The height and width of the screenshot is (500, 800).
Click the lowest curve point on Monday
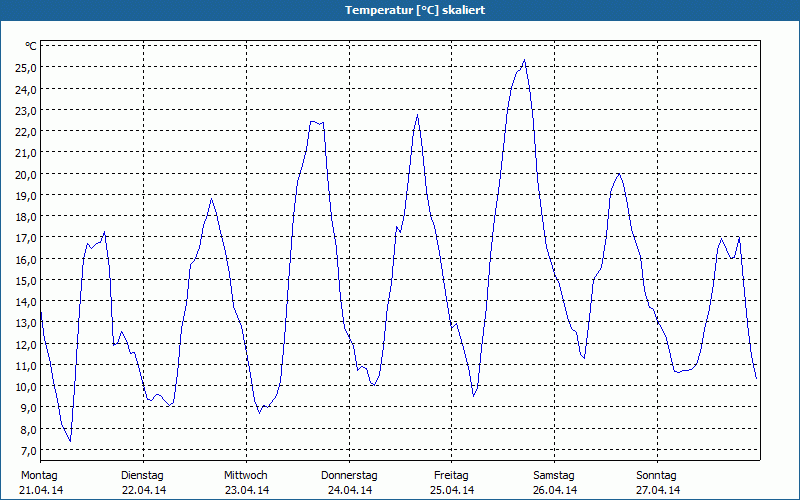pos(70,441)
